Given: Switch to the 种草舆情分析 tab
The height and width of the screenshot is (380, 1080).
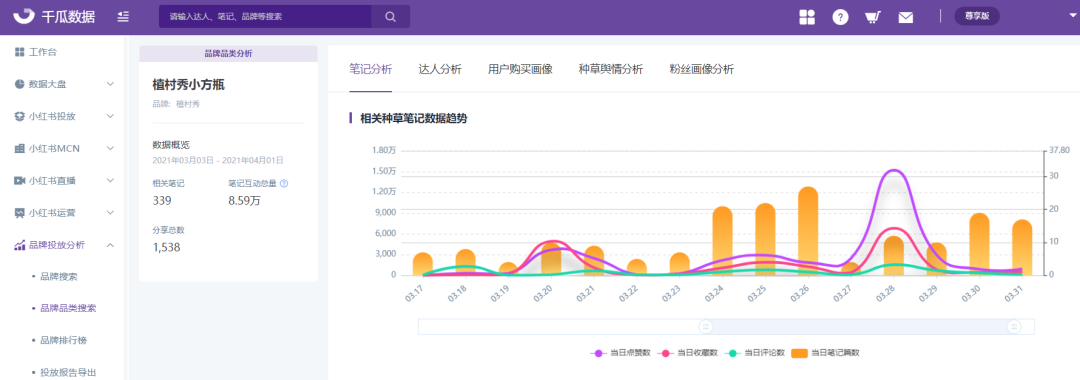Looking at the screenshot, I should (611, 69).
